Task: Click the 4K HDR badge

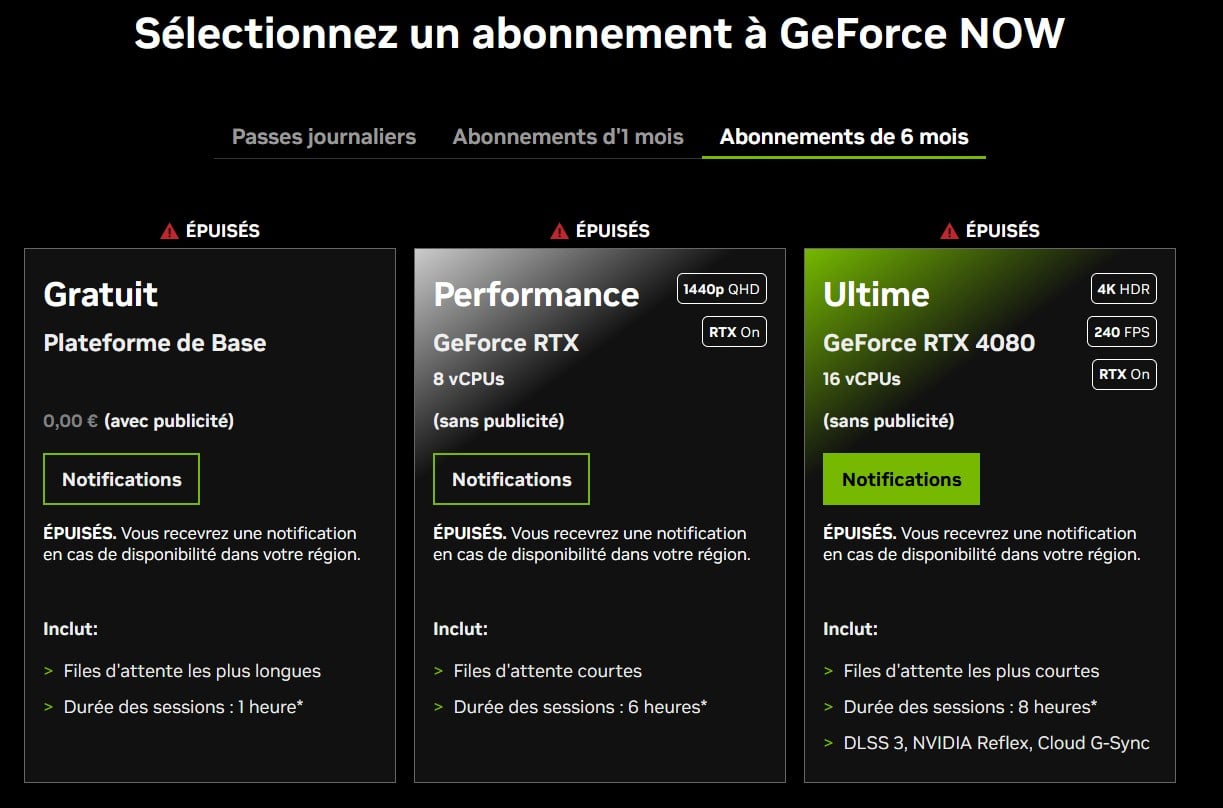Action: pyautogui.click(x=1123, y=290)
